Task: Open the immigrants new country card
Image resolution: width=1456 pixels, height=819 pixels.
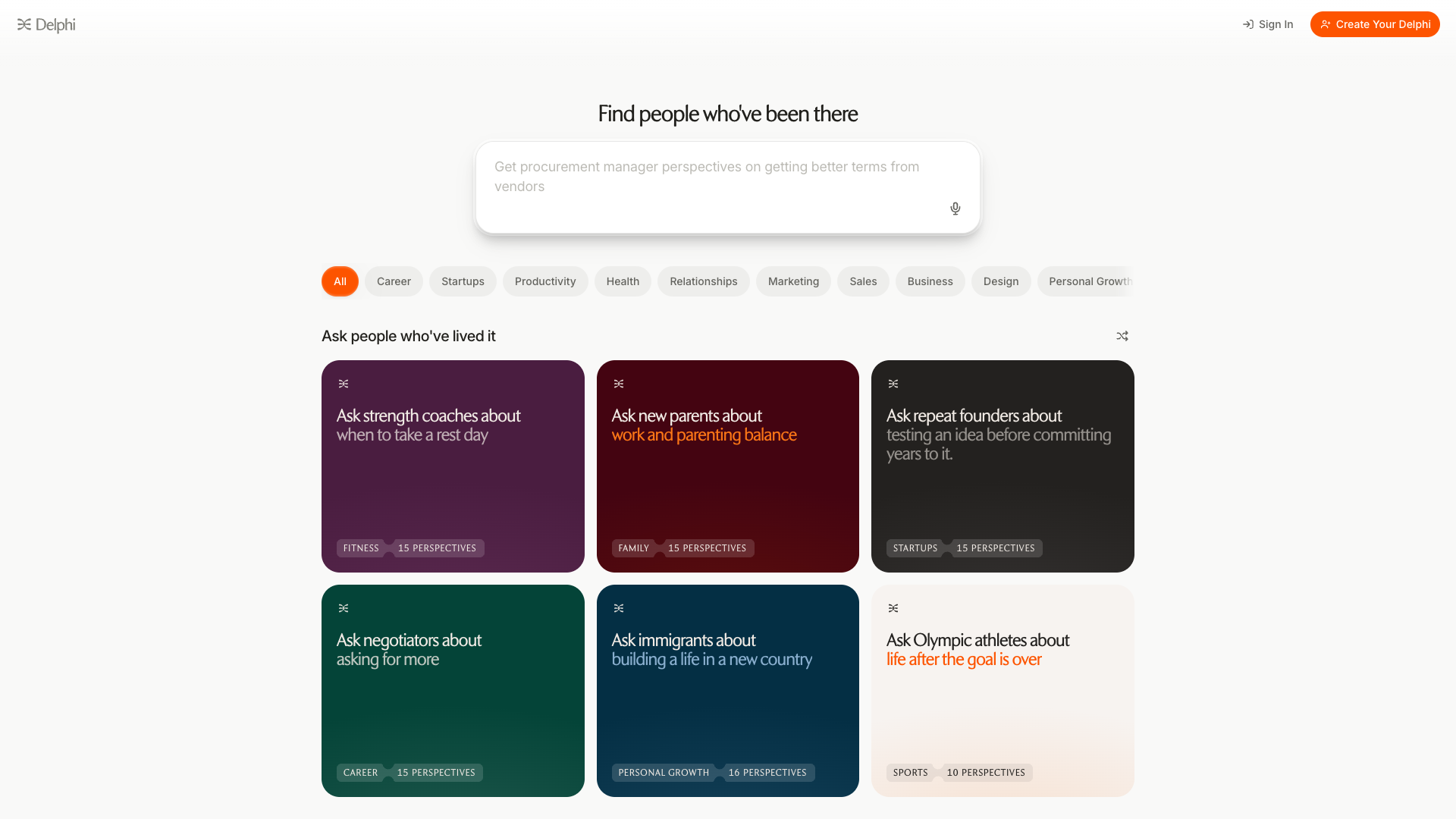Action: [728, 691]
